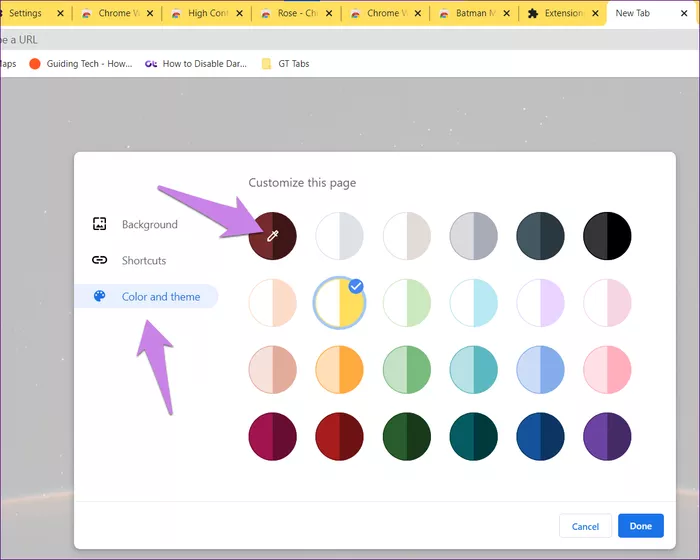
Task: Click the Cancel button
Action: [x=585, y=526]
